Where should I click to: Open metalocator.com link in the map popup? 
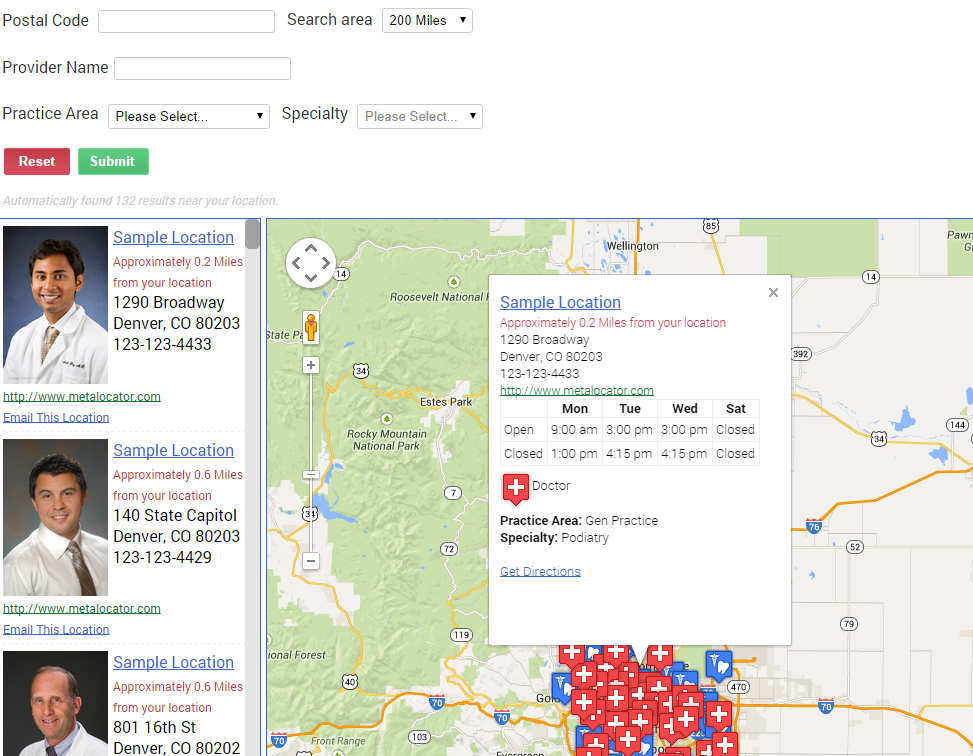pos(577,390)
